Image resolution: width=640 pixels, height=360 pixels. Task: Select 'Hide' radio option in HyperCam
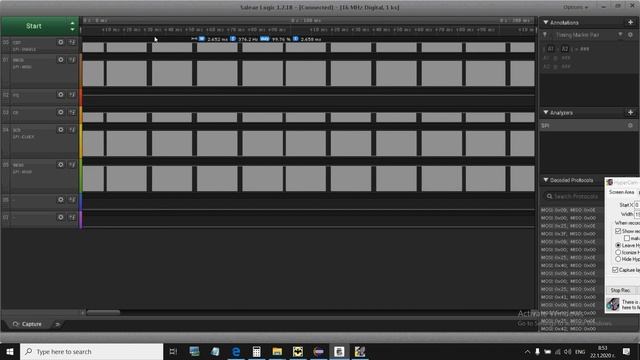click(x=618, y=259)
